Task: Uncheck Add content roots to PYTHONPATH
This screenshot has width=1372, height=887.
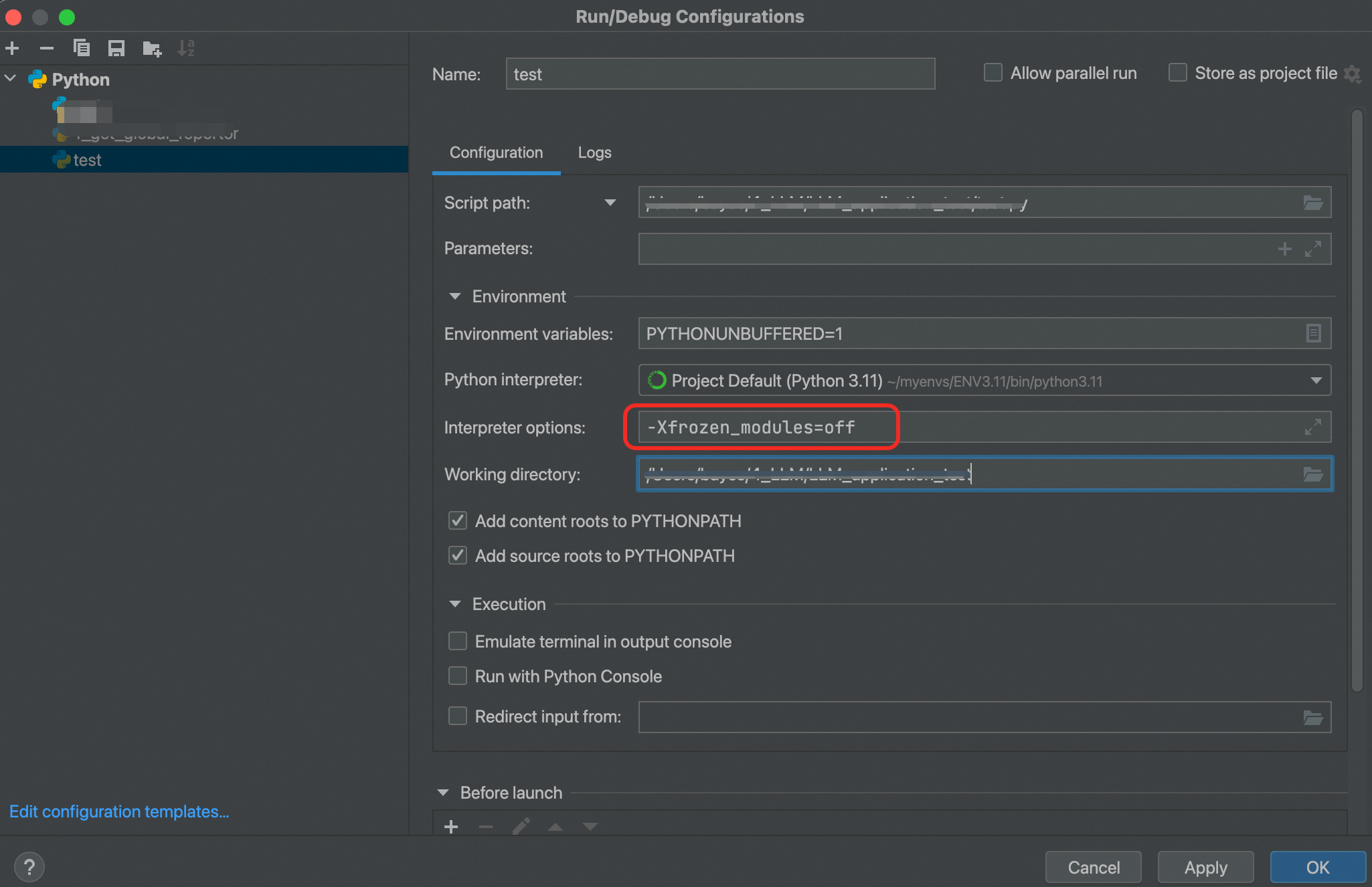Action: pos(458,520)
